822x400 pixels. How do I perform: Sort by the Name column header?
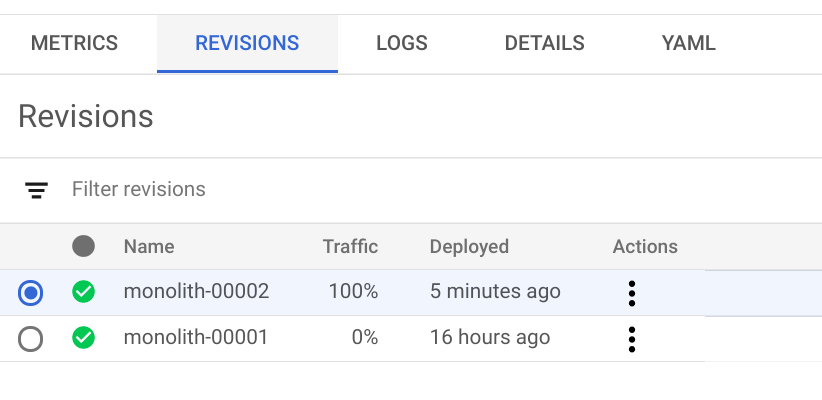pos(149,246)
